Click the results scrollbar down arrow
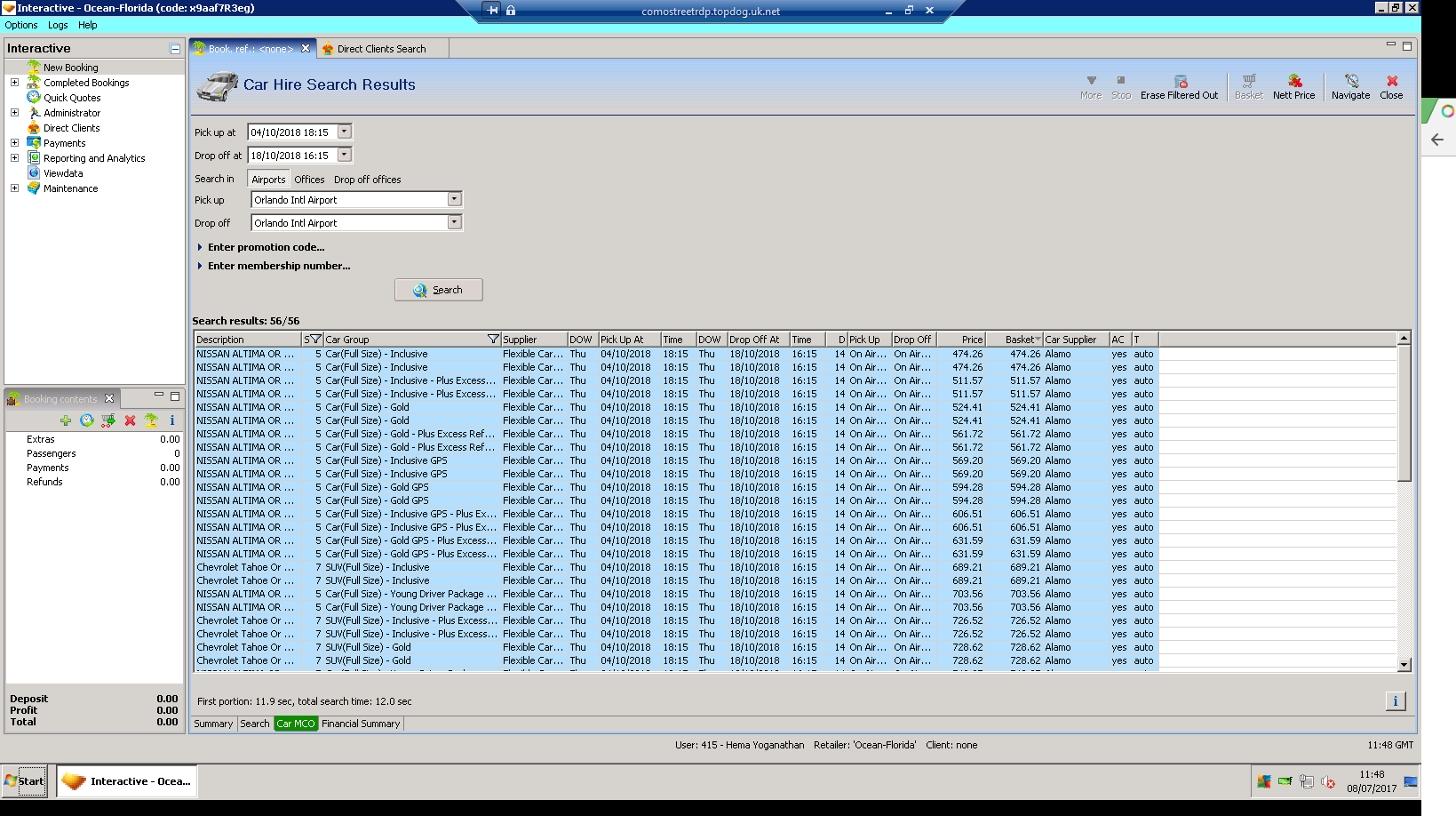The height and width of the screenshot is (816, 1456). (x=1404, y=664)
